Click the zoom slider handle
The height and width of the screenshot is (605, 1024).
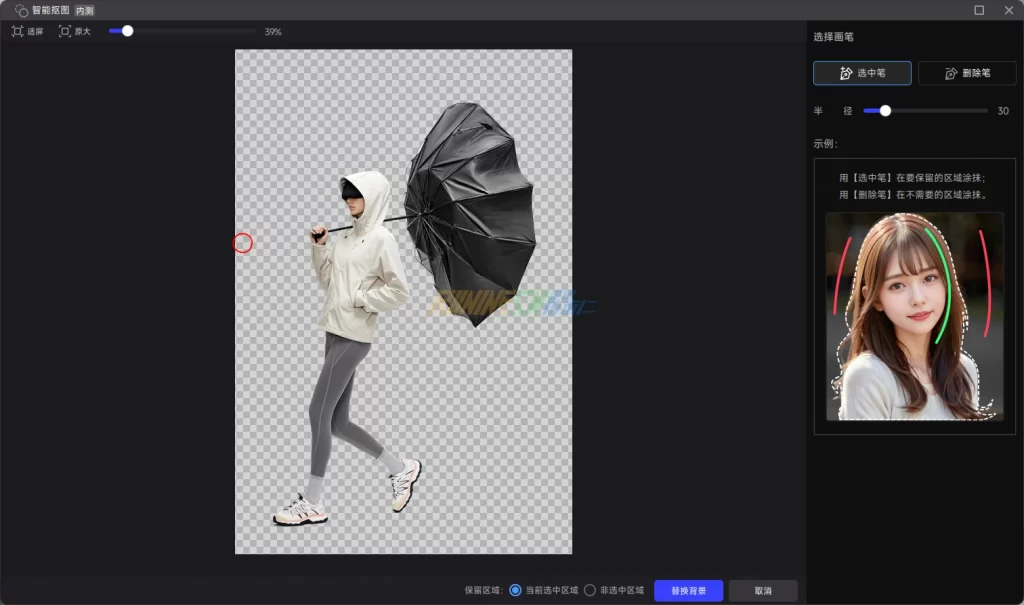(127, 31)
